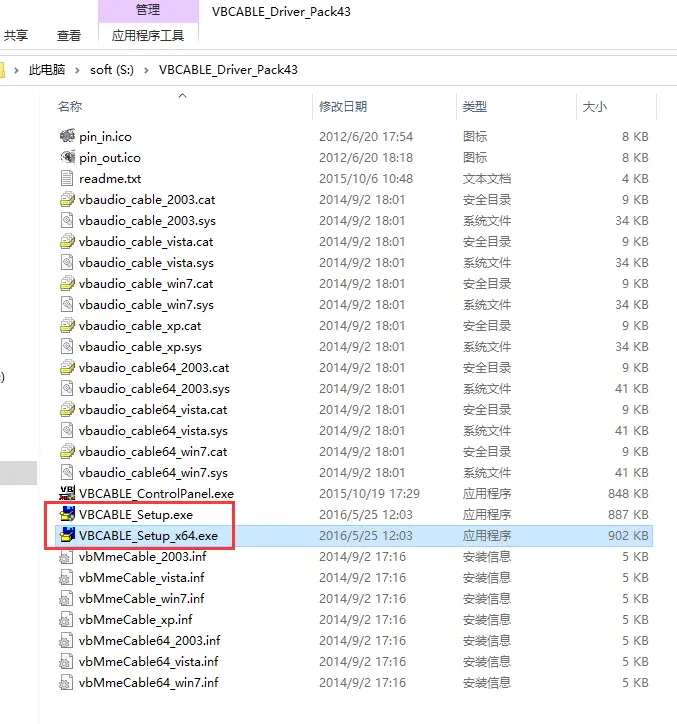Click the vbMmeCable_2003.inf file icon
The height and width of the screenshot is (724, 677).
tap(66, 556)
